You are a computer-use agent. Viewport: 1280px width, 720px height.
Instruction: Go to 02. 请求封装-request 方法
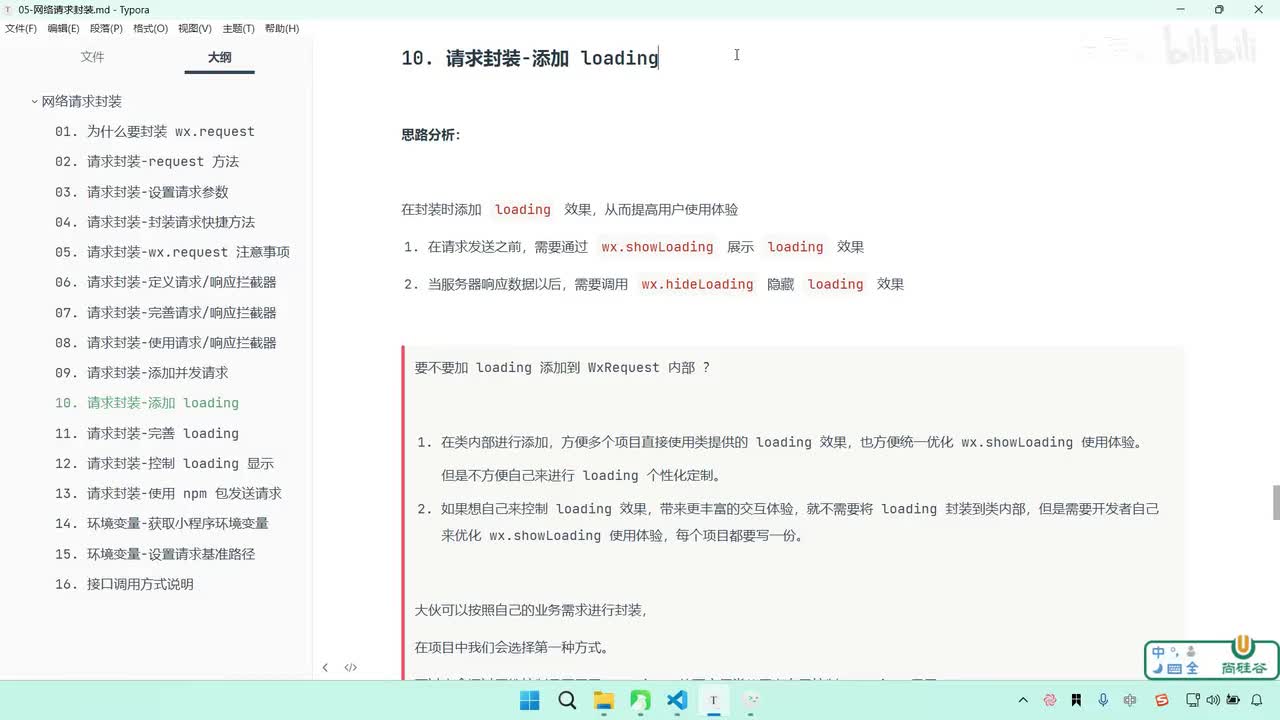[147, 162]
